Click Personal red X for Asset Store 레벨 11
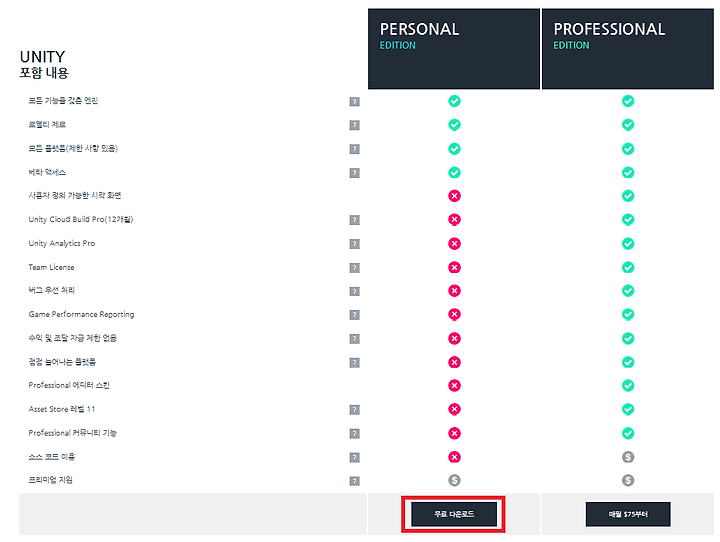Screen dimensions: 720x542 (x=454, y=409)
